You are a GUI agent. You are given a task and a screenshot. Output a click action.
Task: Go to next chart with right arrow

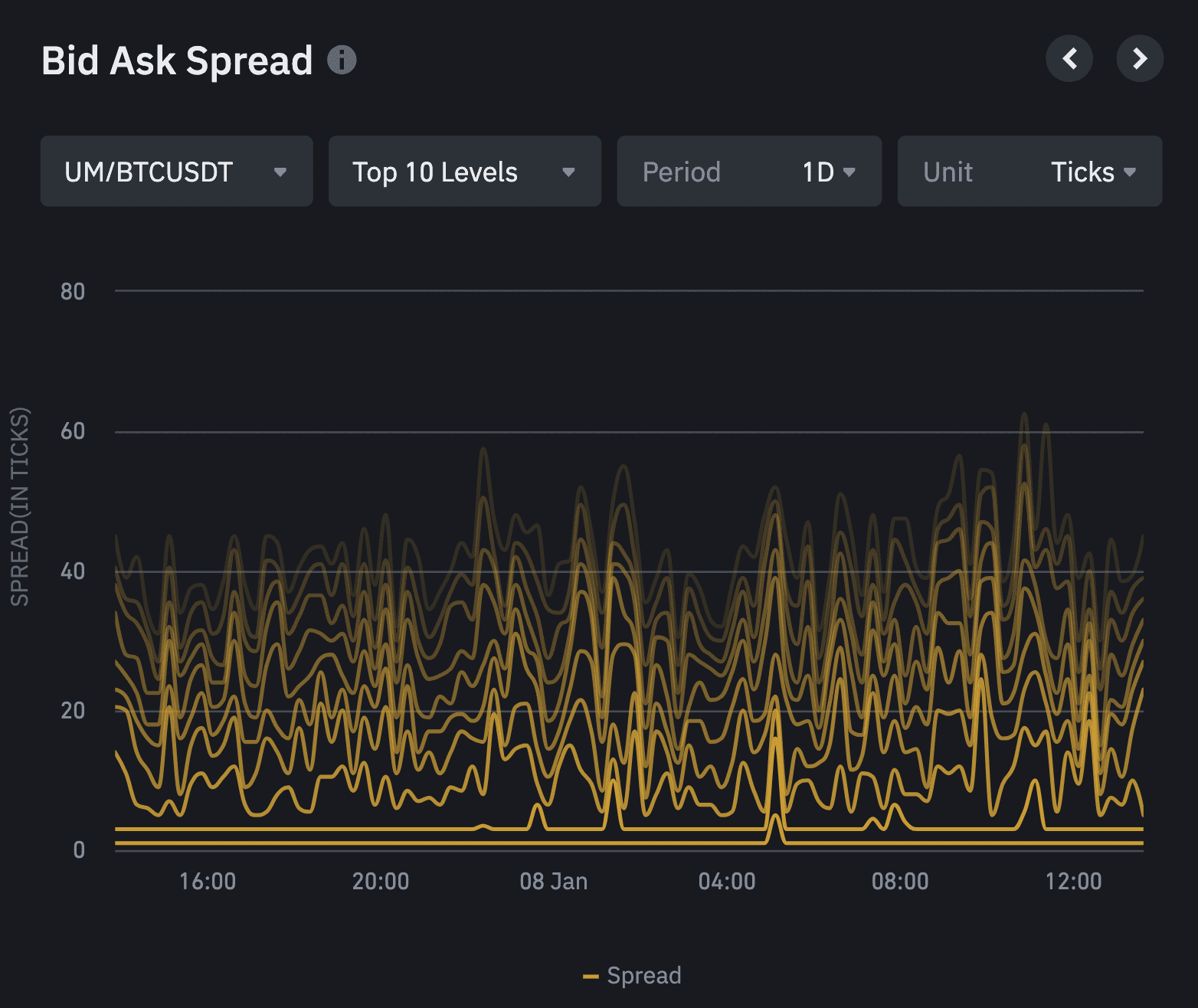coord(1140,58)
